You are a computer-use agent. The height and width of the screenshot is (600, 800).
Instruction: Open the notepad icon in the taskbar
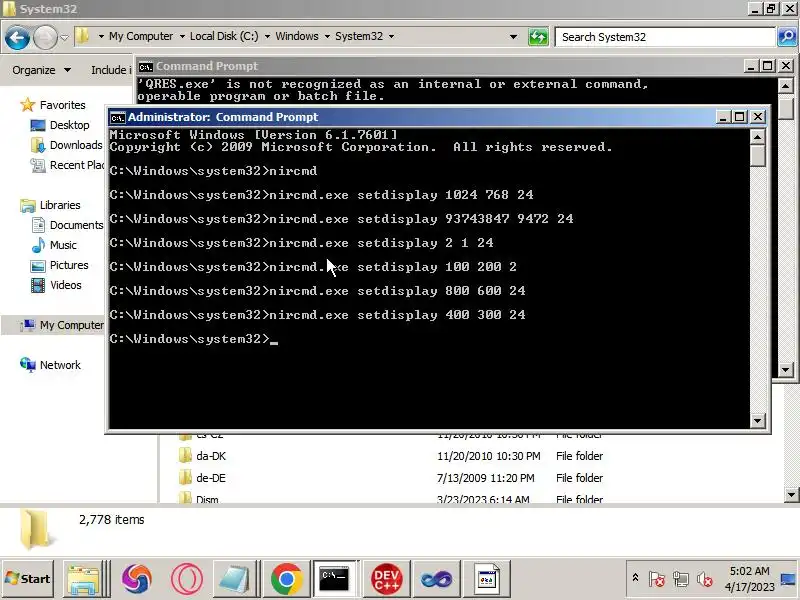pos(234,580)
